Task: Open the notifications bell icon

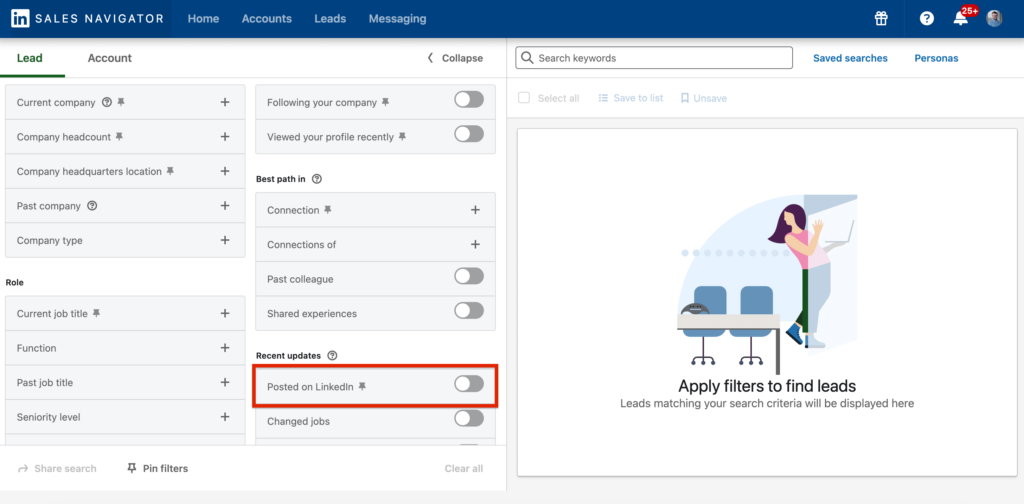Action: pos(959,18)
